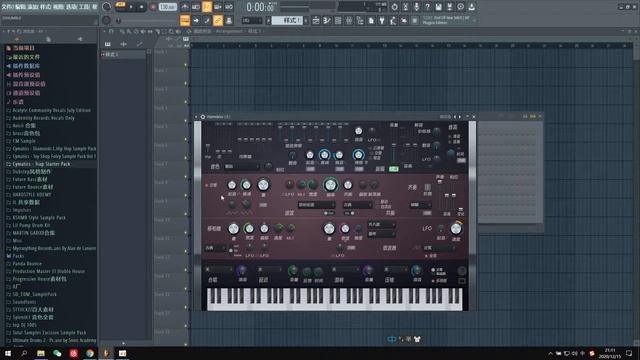Viewport: 640px width, 360px height.
Task: Click the green button in Harmless top section
Action: coord(393,169)
